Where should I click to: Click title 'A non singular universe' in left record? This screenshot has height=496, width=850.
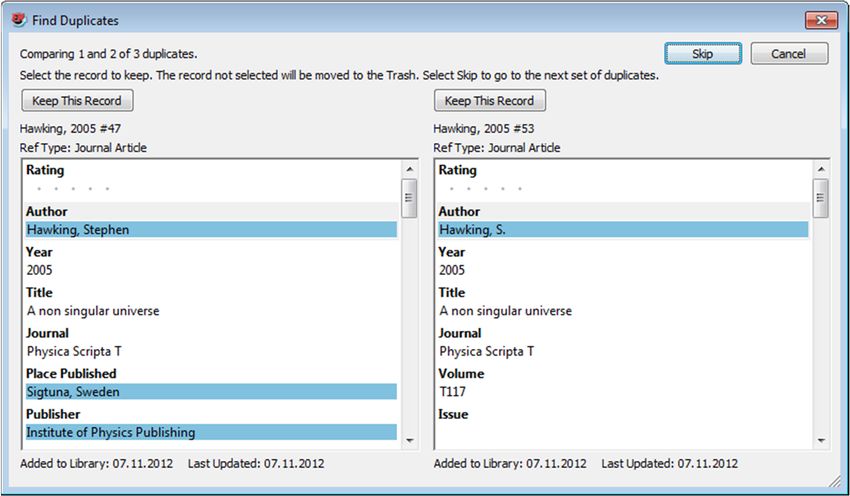93,311
